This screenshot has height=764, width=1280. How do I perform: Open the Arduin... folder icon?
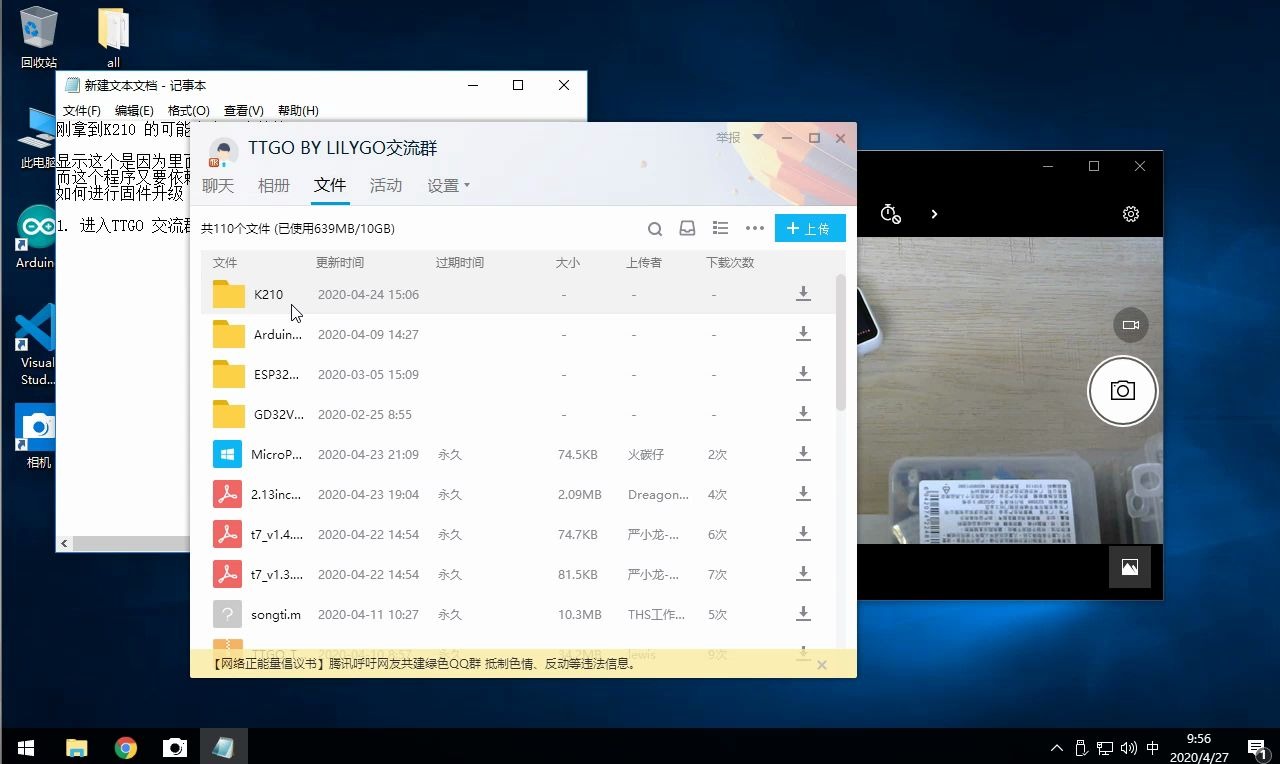pos(228,334)
